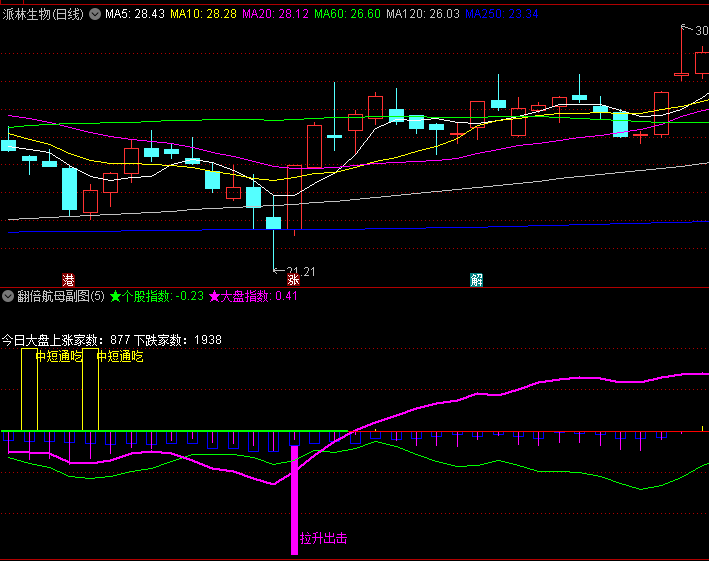Click the MA10: 28.28 label
The height and width of the screenshot is (561, 709).
(x=203, y=14)
